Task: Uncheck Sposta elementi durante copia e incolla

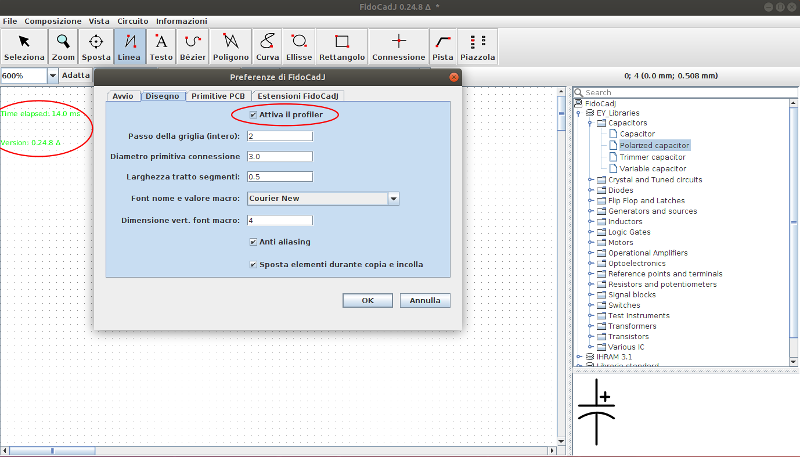Action: (x=252, y=265)
